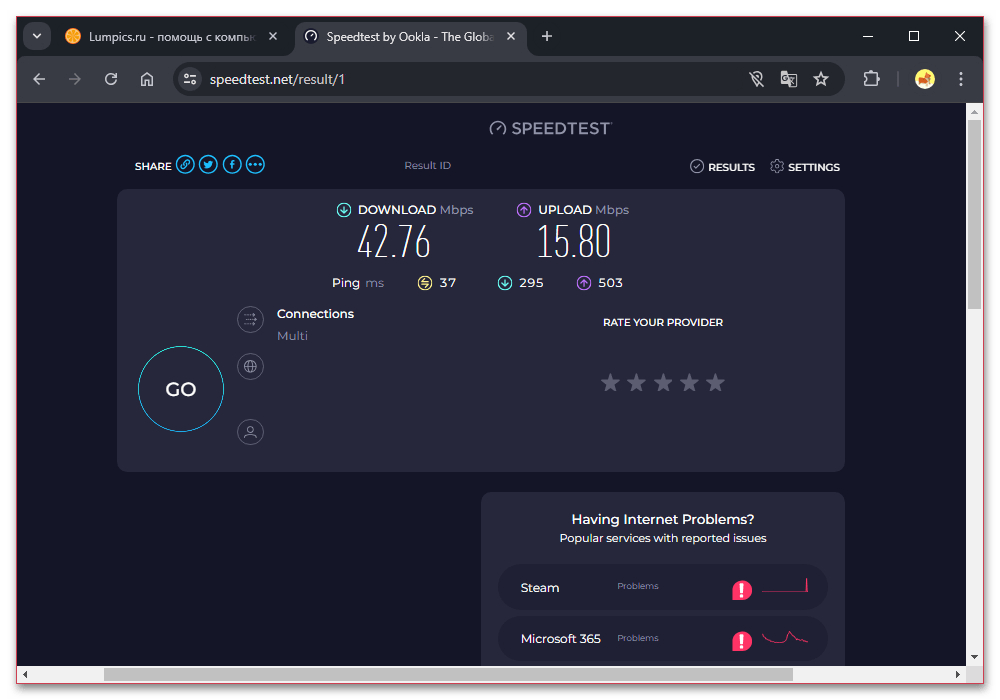
Task: Click scrollbar down arrow
Action: click(974, 657)
